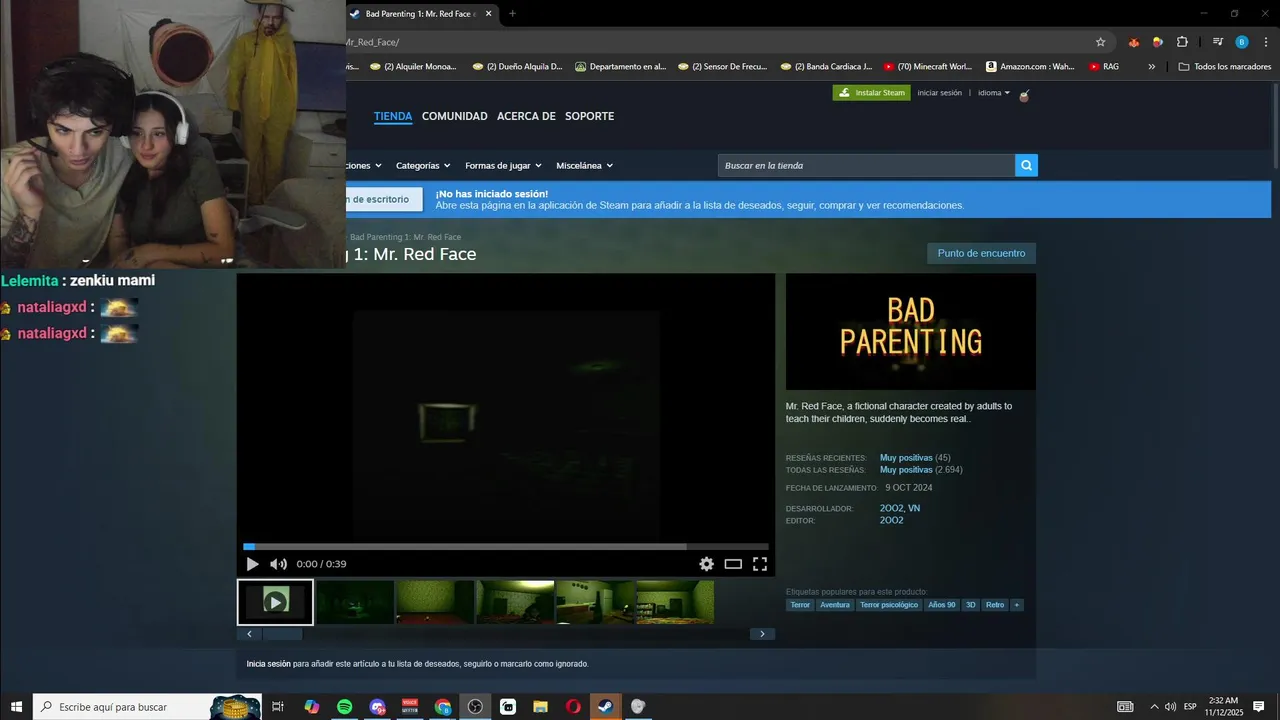Click recent reviews 'Muy positivas' link

click(906, 458)
